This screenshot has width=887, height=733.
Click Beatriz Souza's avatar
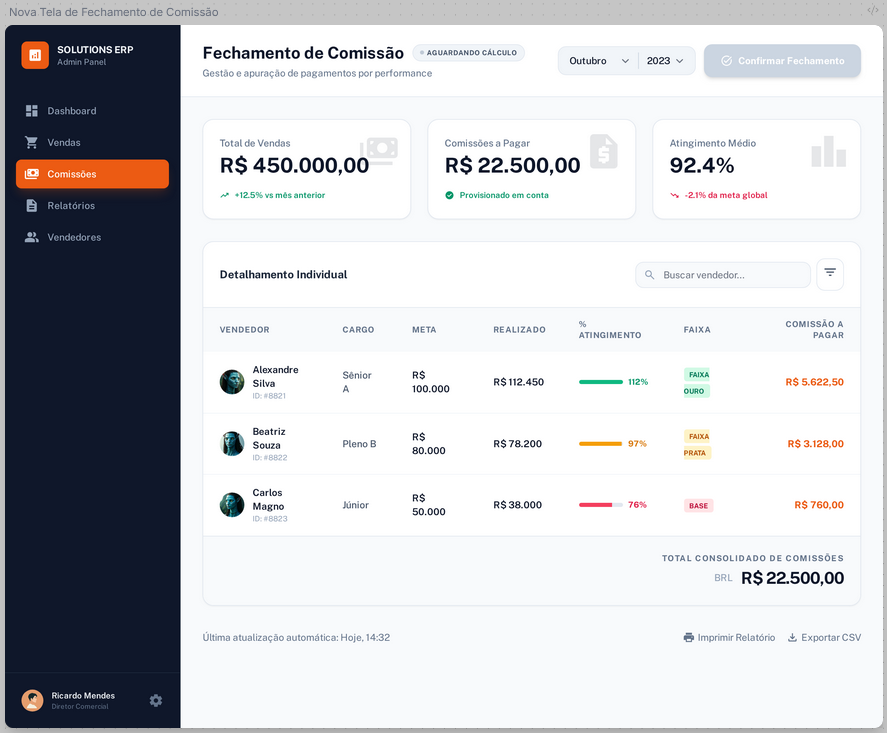(232, 443)
